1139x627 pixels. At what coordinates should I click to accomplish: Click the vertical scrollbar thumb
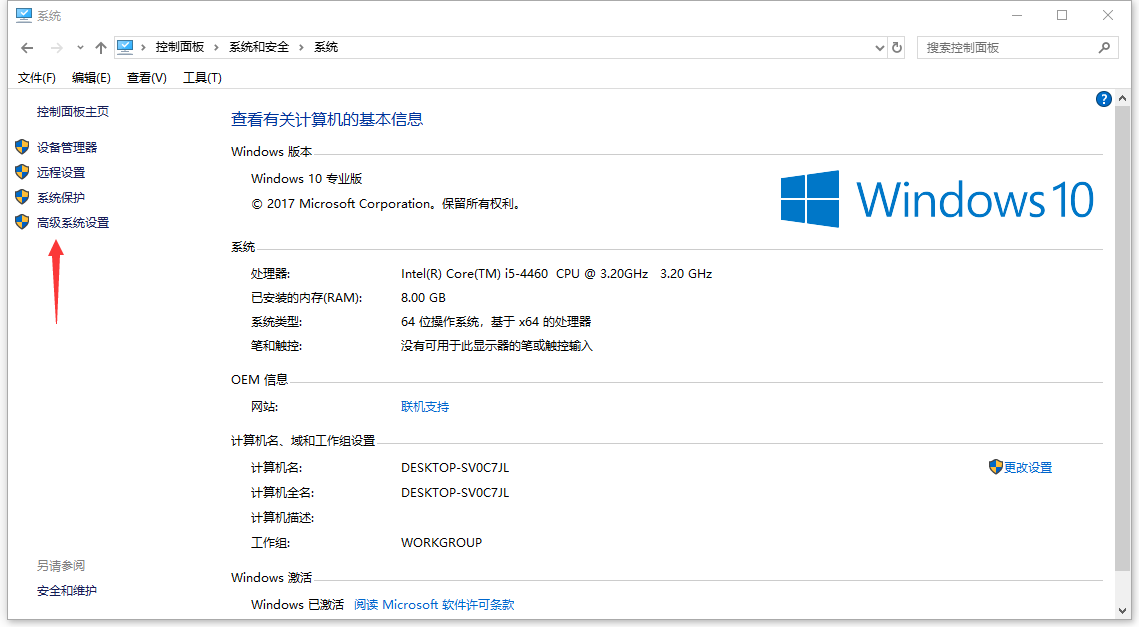tap(1123, 338)
